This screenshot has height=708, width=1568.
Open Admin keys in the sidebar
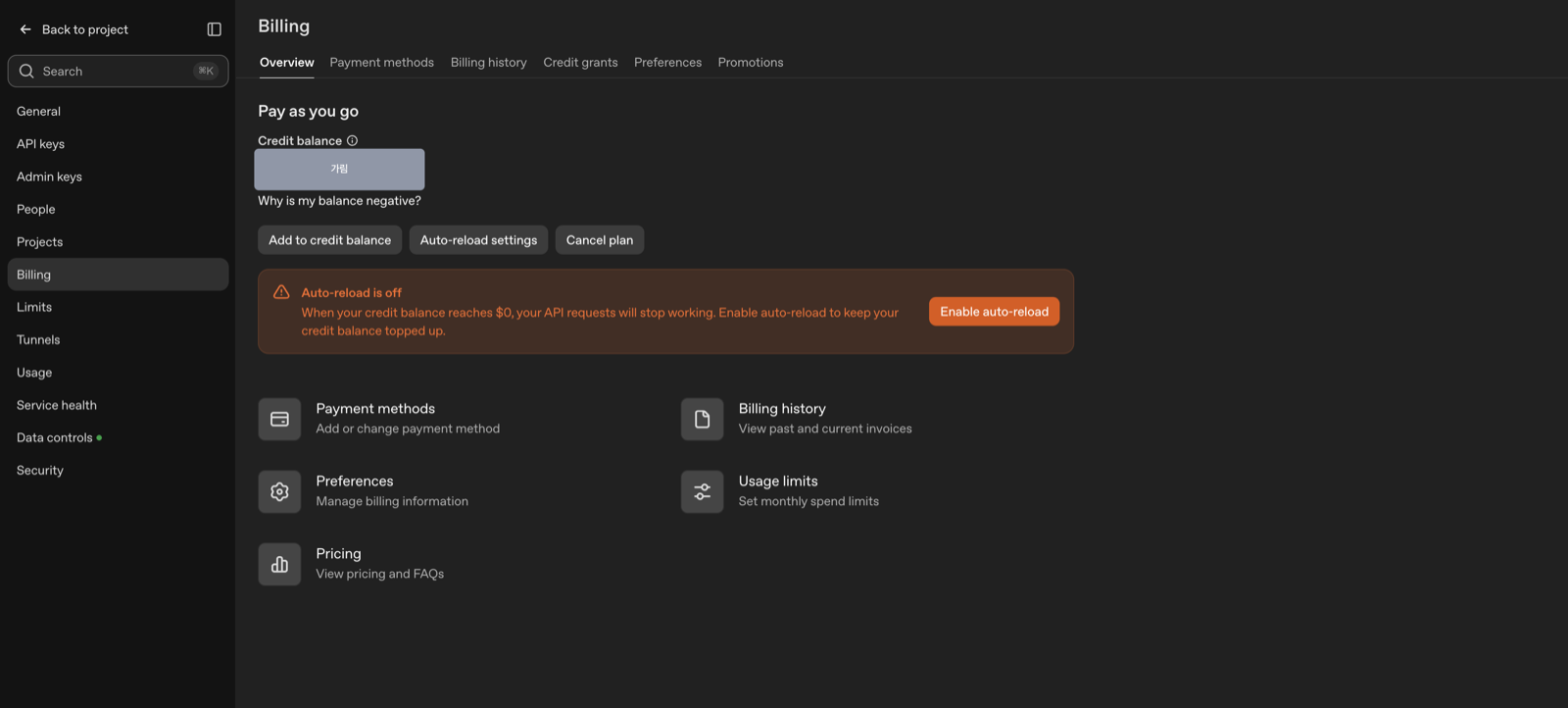click(118, 177)
